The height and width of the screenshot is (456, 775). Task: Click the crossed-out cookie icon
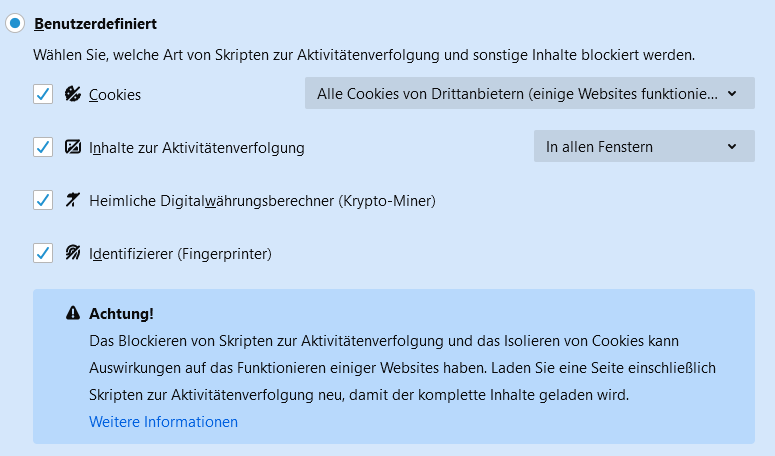click(x=73, y=94)
